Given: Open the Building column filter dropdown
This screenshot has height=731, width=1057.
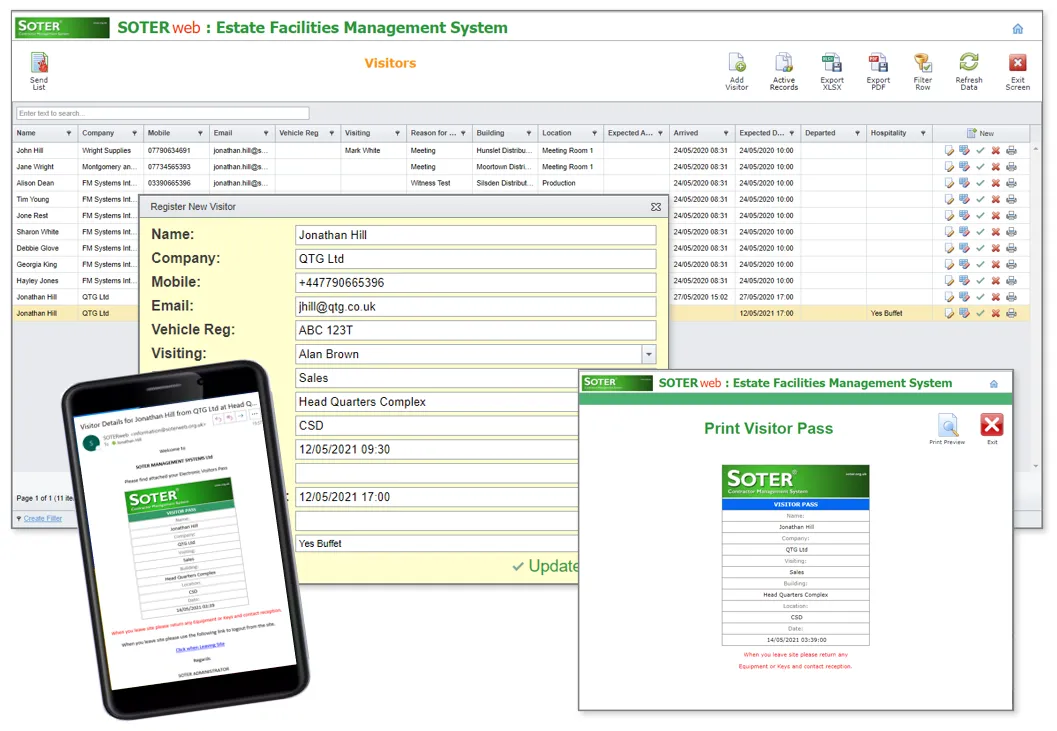Looking at the screenshot, I should [x=528, y=134].
